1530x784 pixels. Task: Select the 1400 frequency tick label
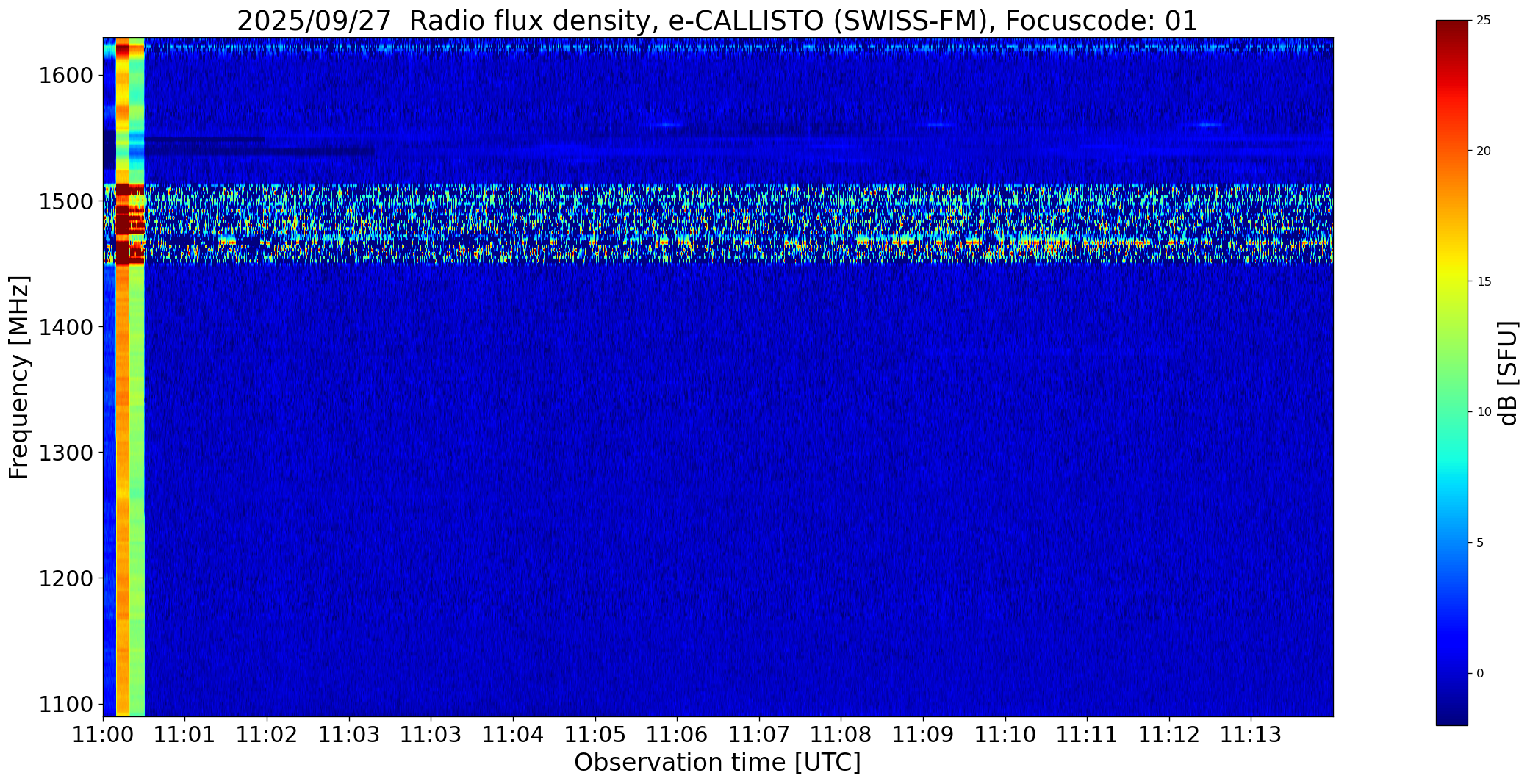click(x=67, y=327)
